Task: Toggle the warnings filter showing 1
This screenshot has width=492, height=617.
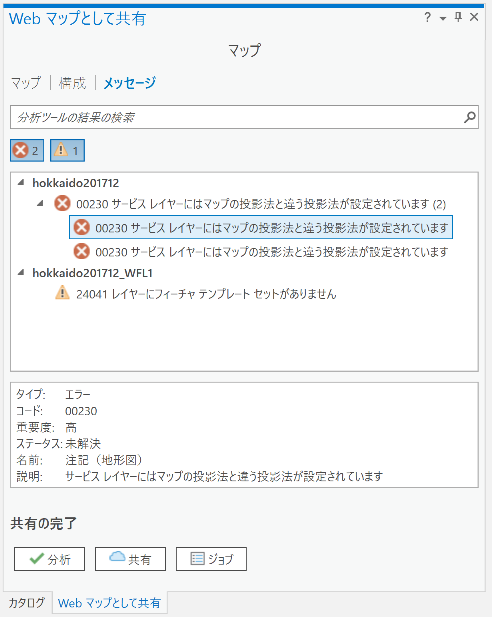Action: click(x=67, y=150)
